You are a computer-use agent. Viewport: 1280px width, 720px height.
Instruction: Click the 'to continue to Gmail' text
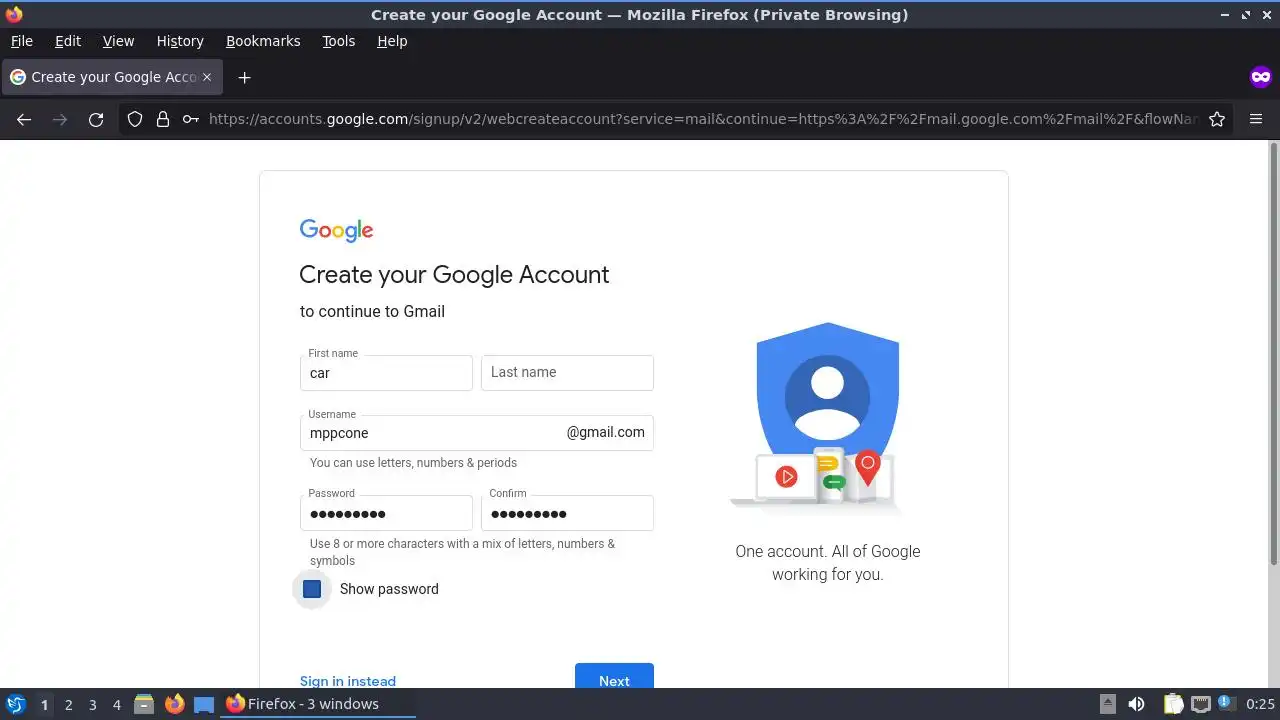pyautogui.click(x=372, y=311)
